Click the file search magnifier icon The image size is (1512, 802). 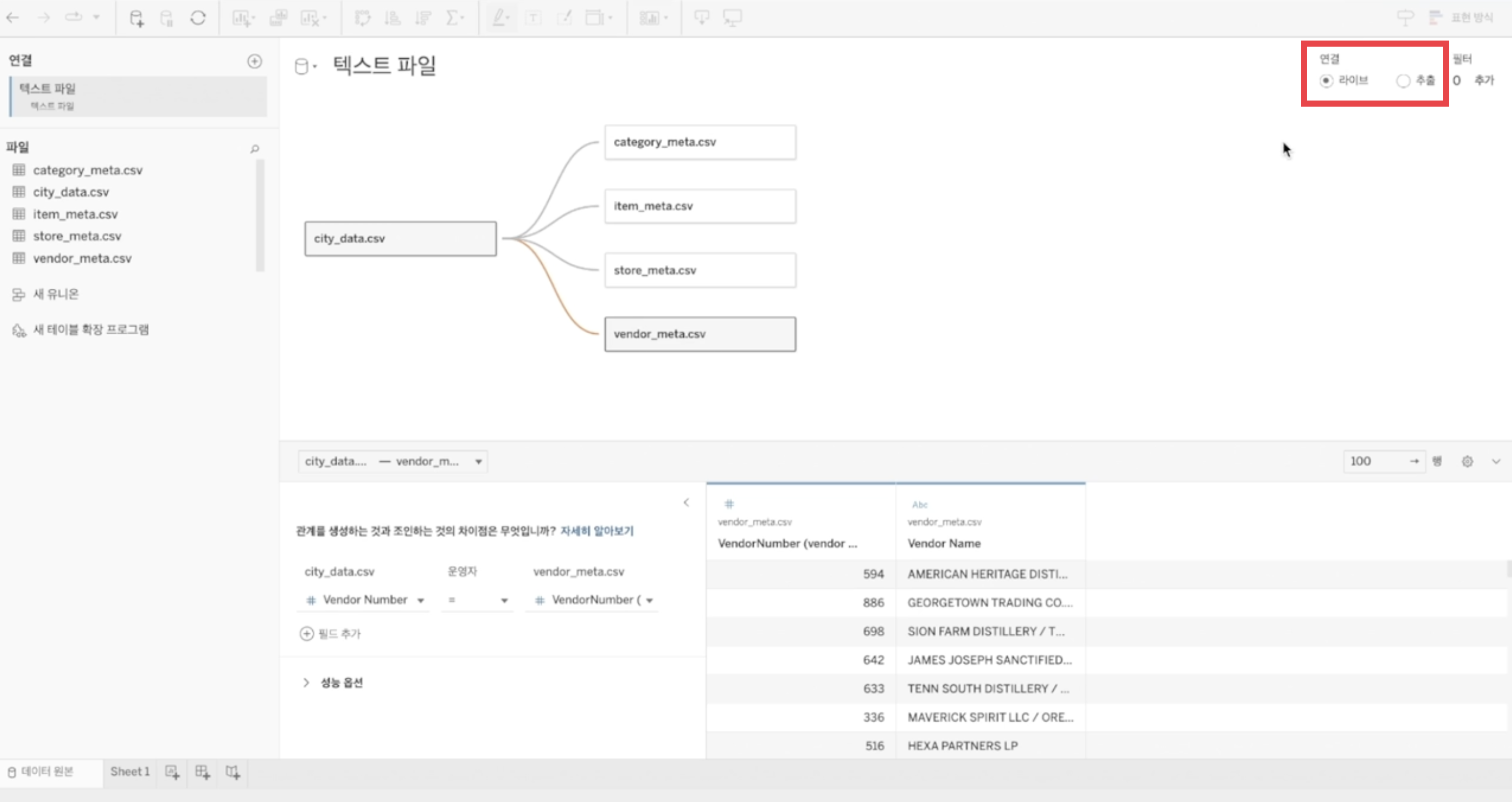[x=254, y=149]
